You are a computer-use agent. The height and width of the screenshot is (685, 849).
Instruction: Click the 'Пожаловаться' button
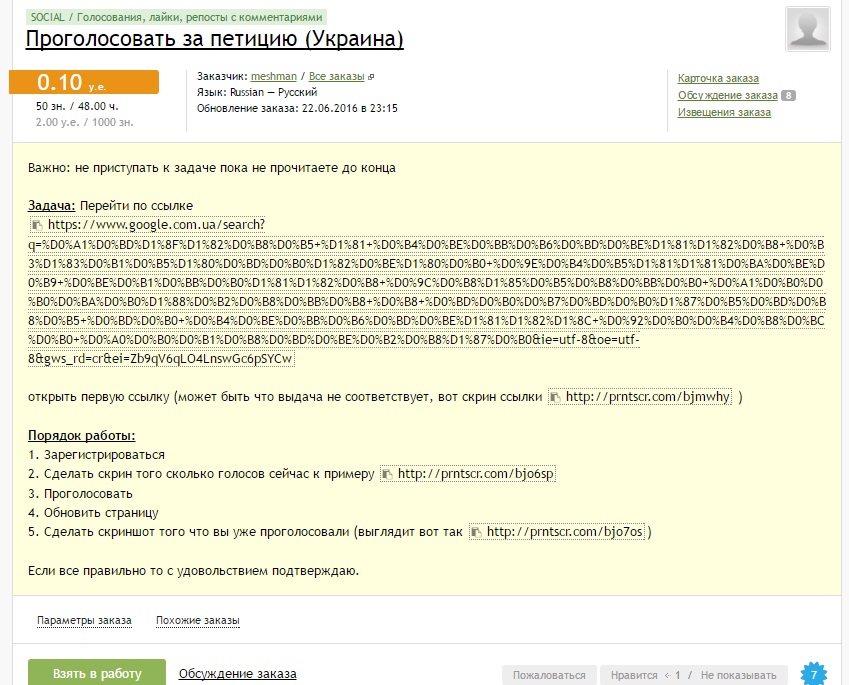click(549, 675)
